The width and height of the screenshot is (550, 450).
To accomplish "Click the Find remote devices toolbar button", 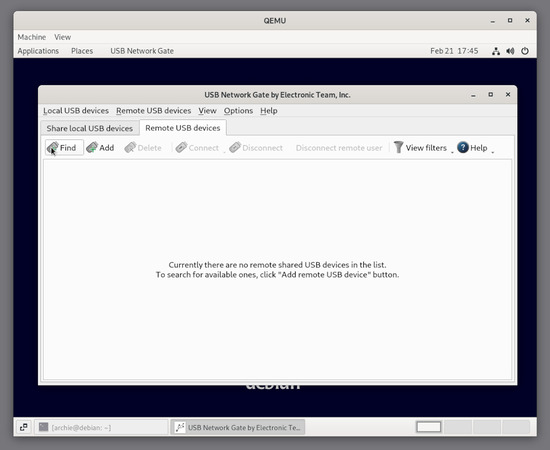I will [64, 147].
